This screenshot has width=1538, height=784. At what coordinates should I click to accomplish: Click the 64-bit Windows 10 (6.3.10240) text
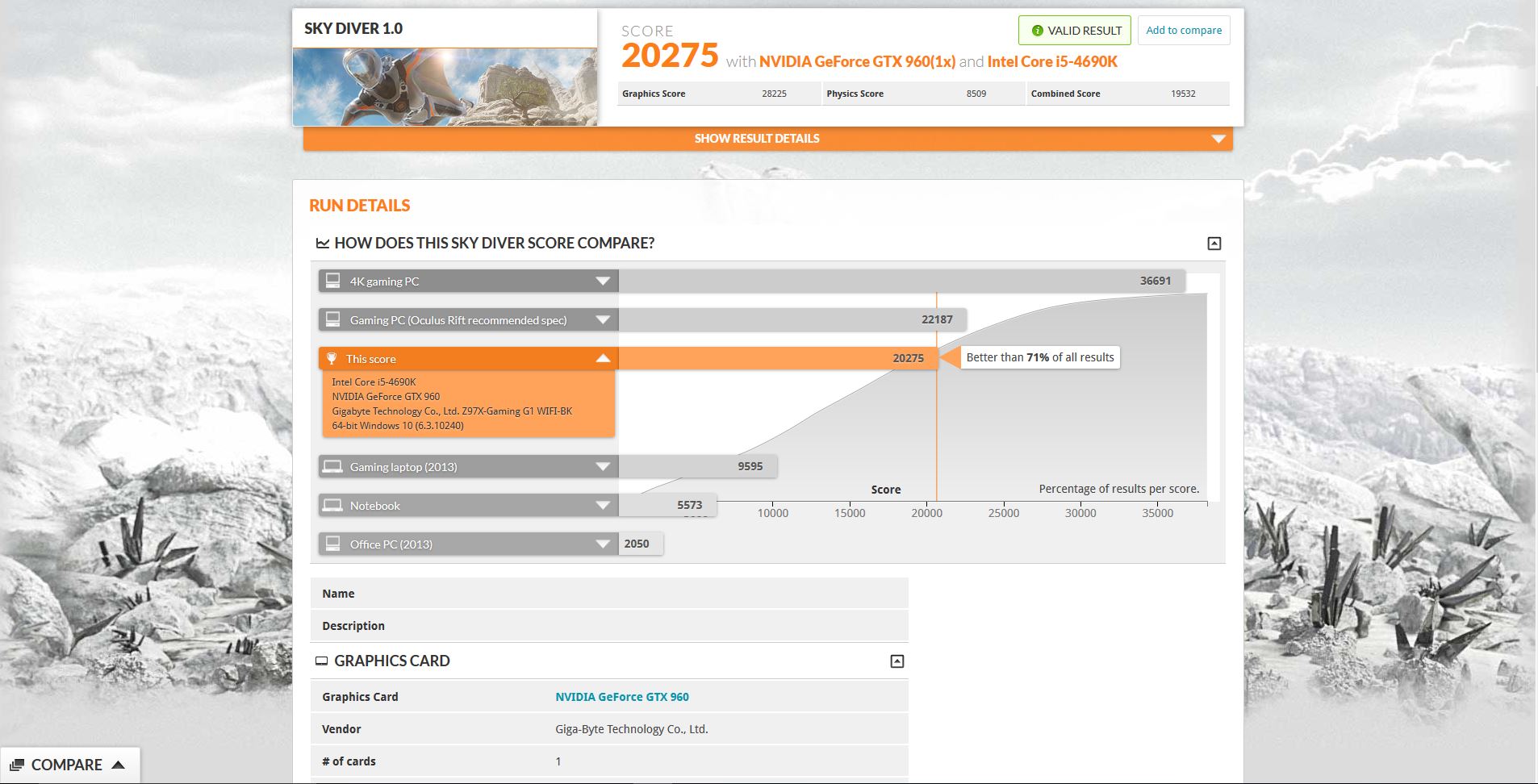click(398, 426)
